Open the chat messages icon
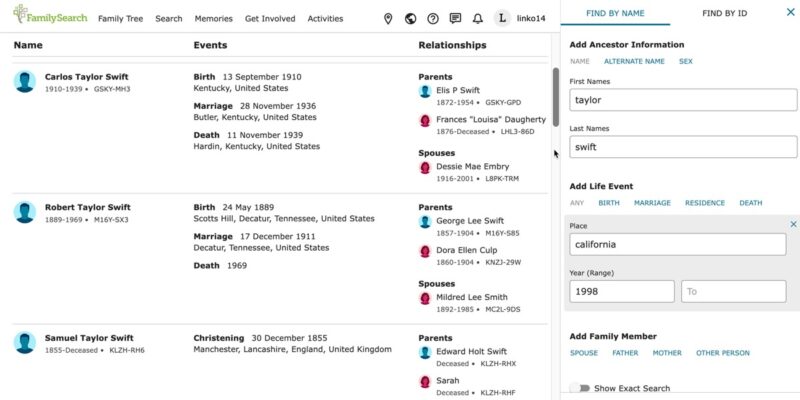 (455, 18)
